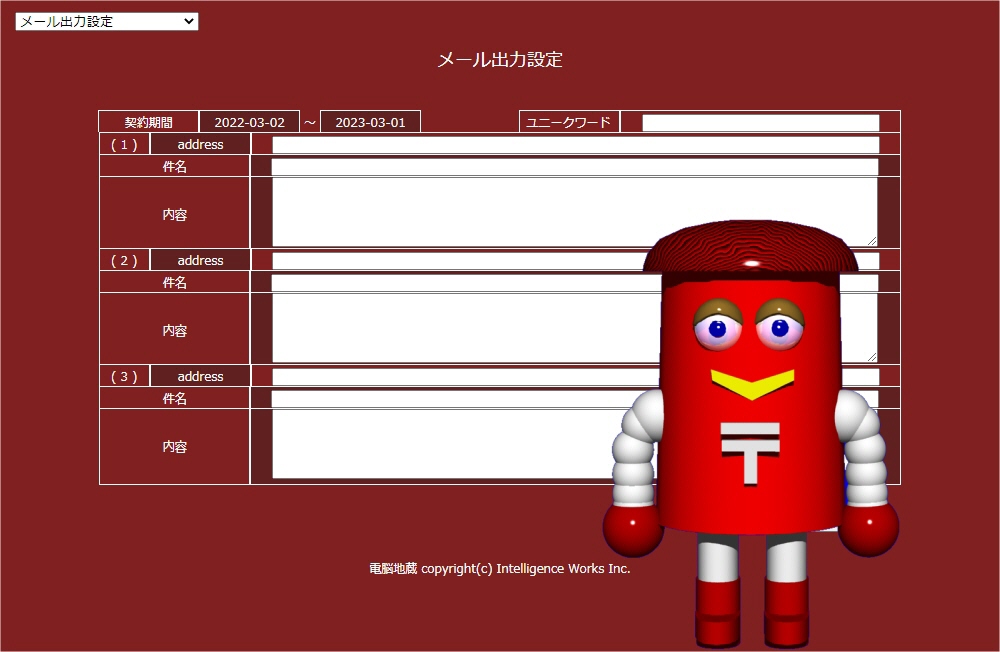Image resolution: width=1000 pixels, height=652 pixels.
Task: Click the contract start date 2022-03-02
Action: tap(249, 122)
